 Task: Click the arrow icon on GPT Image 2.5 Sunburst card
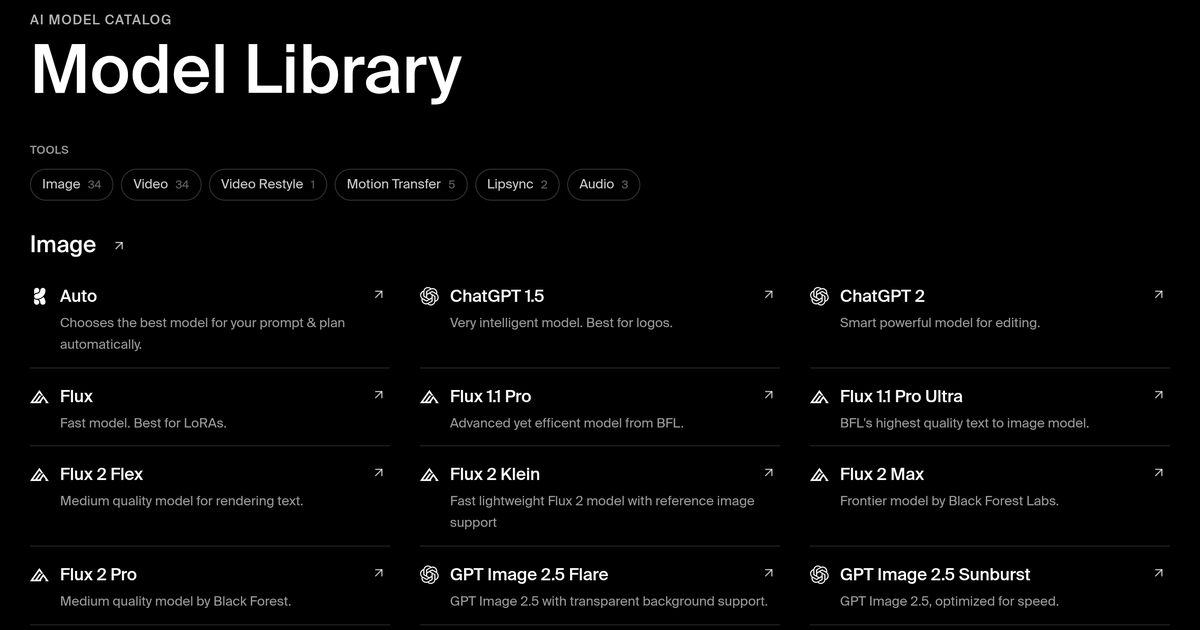1158,573
